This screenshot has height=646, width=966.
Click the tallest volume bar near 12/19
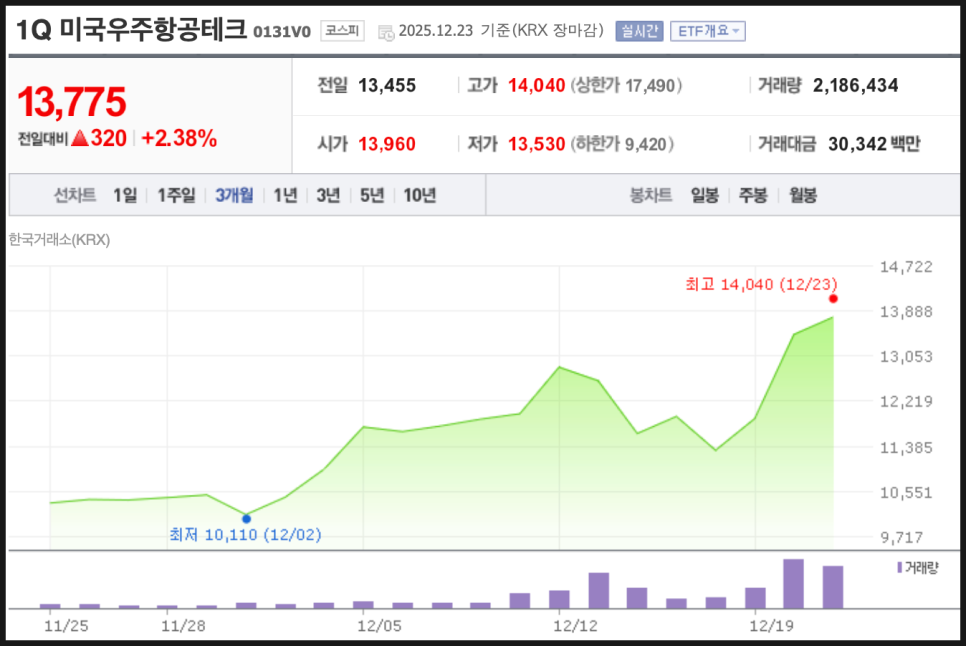pos(793,584)
